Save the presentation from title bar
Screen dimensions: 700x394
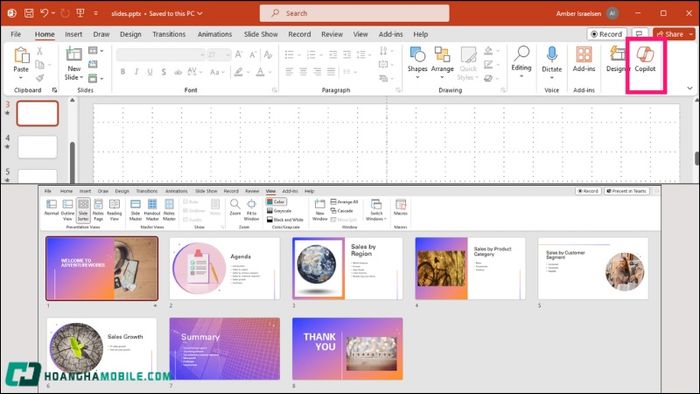[x=29, y=13]
